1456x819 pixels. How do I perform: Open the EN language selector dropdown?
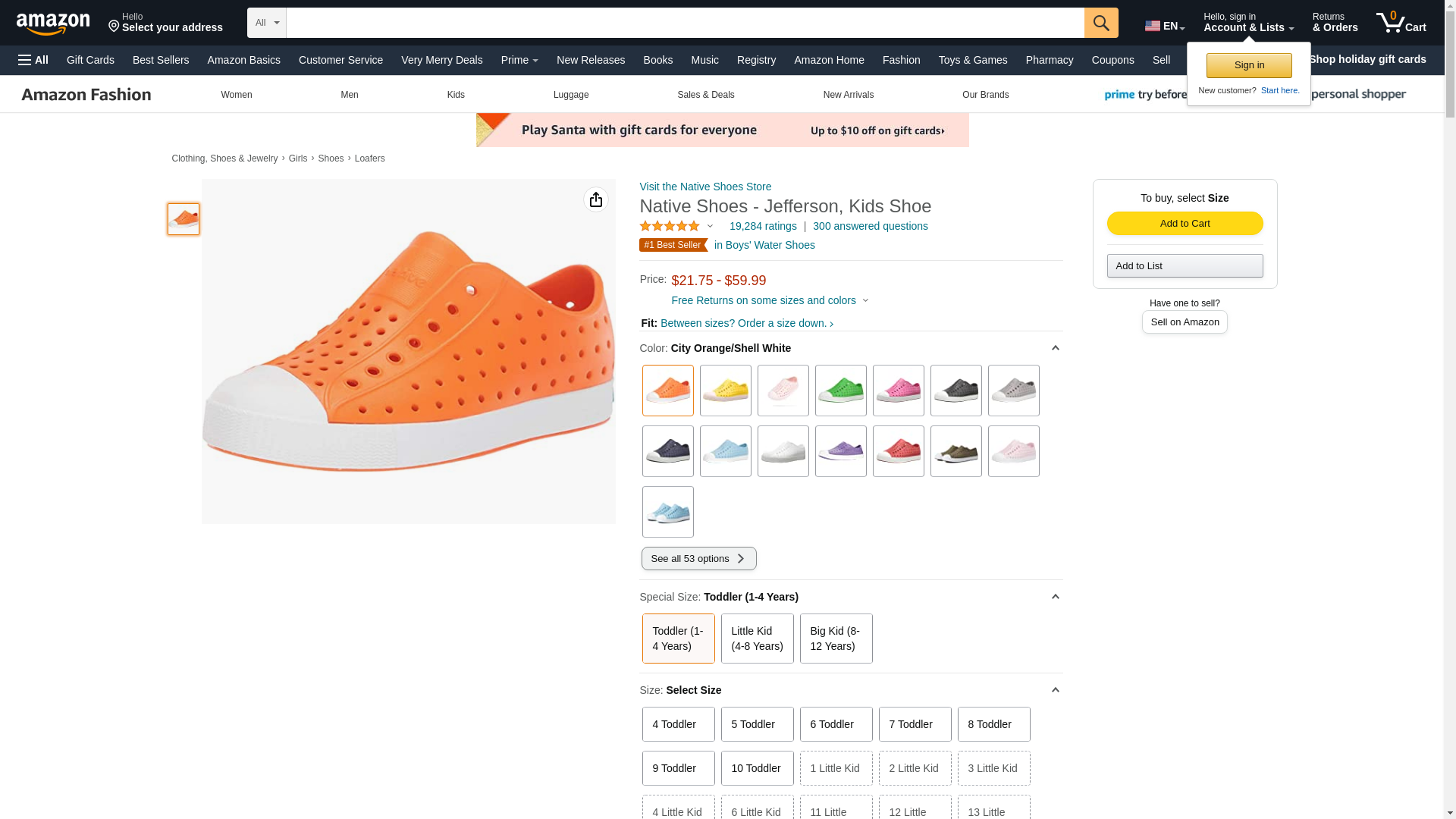click(x=1164, y=27)
